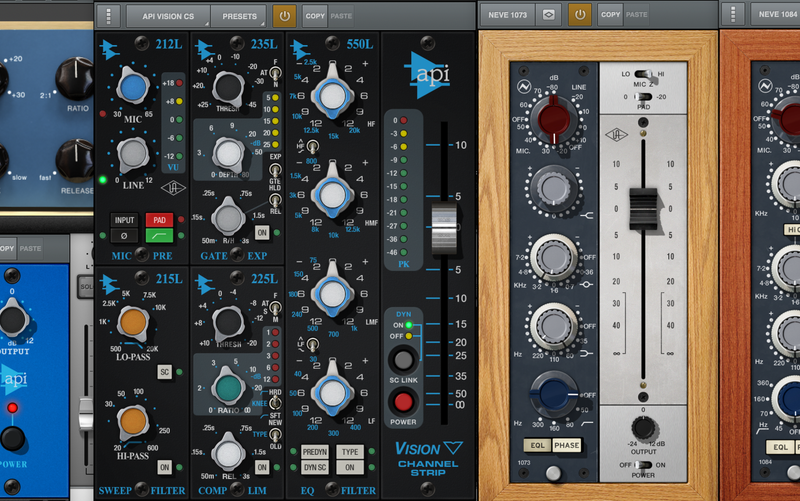This screenshot has width=800, height=501.
Task: Click the HMF band knob on the 550L EQ
Action: (x=333, y=194)
